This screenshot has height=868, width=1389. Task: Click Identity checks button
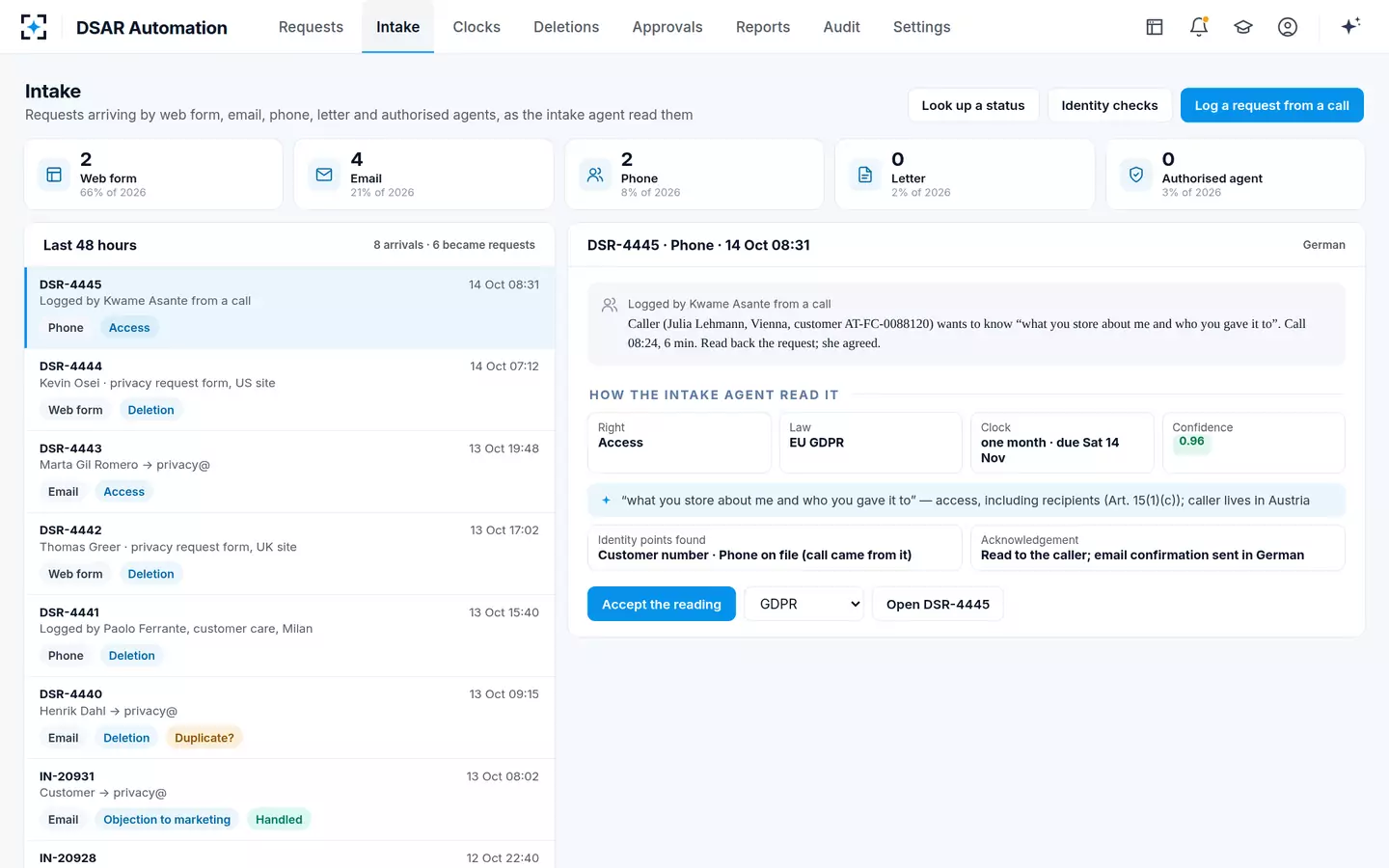(1109, 105)
